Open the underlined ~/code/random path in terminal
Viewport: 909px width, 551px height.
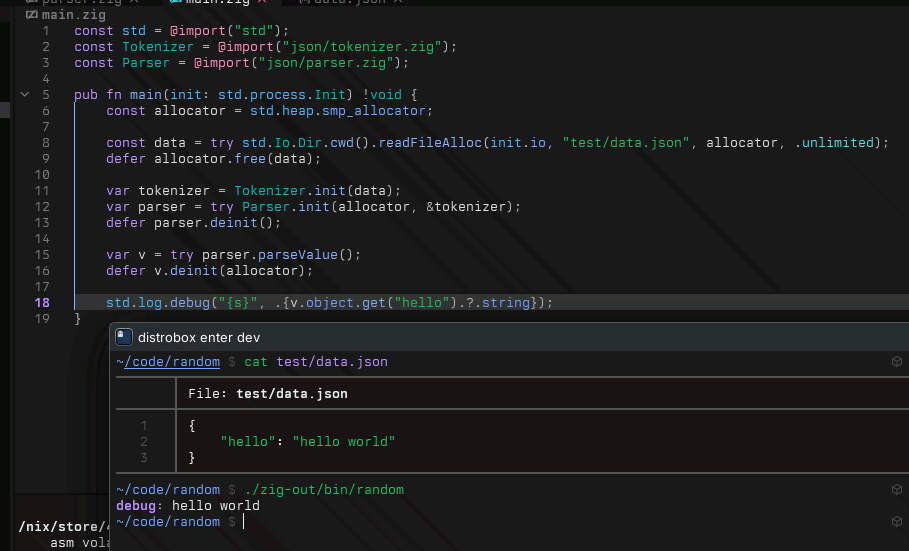[x=168, y=362]
